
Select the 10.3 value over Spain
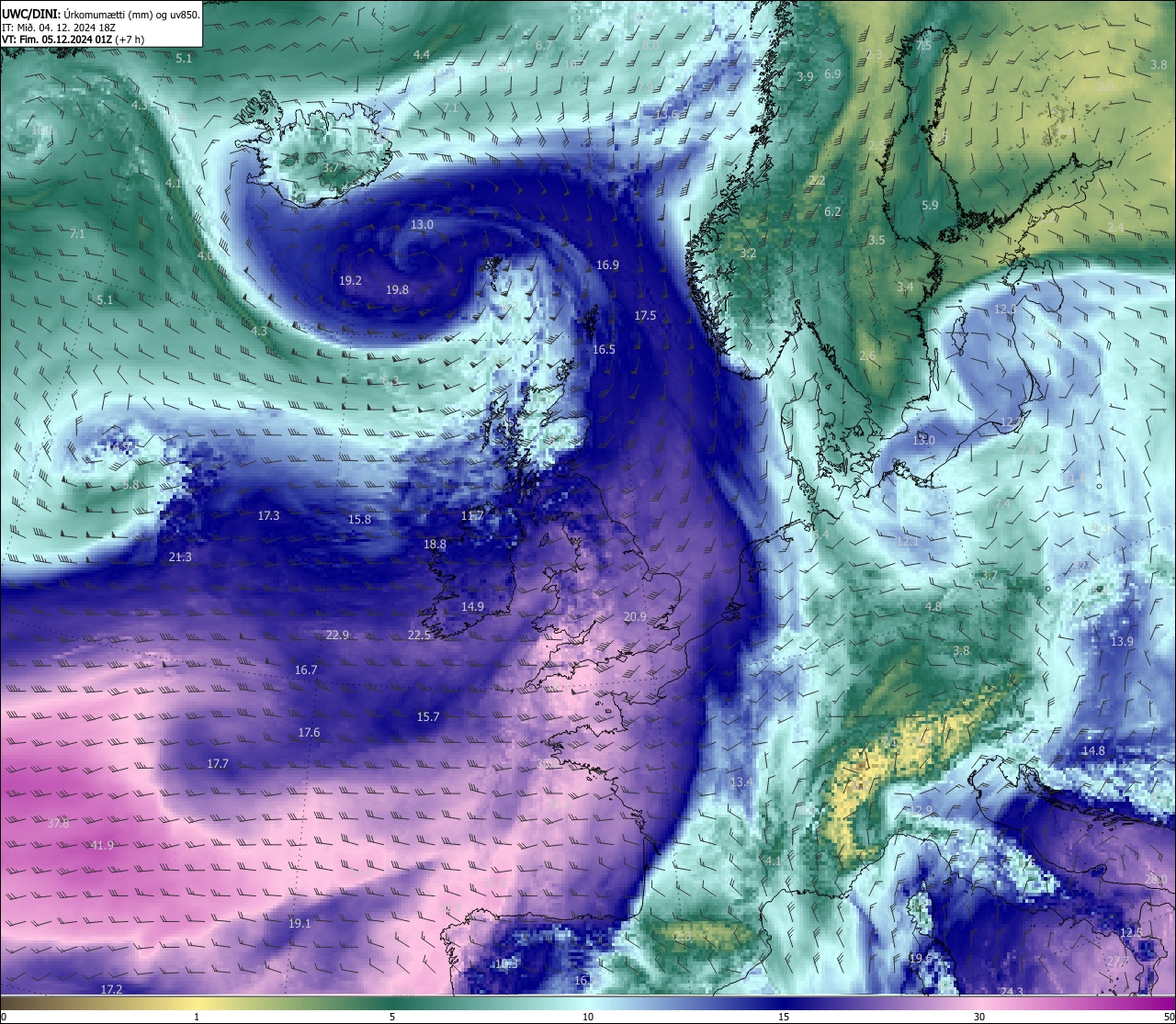(507, 963)
